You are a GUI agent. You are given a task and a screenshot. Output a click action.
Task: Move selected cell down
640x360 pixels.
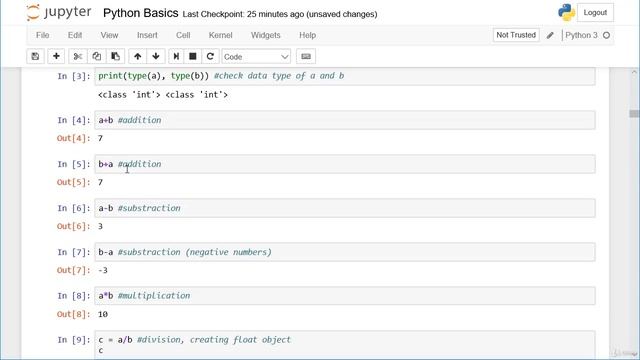coord(156,56)
